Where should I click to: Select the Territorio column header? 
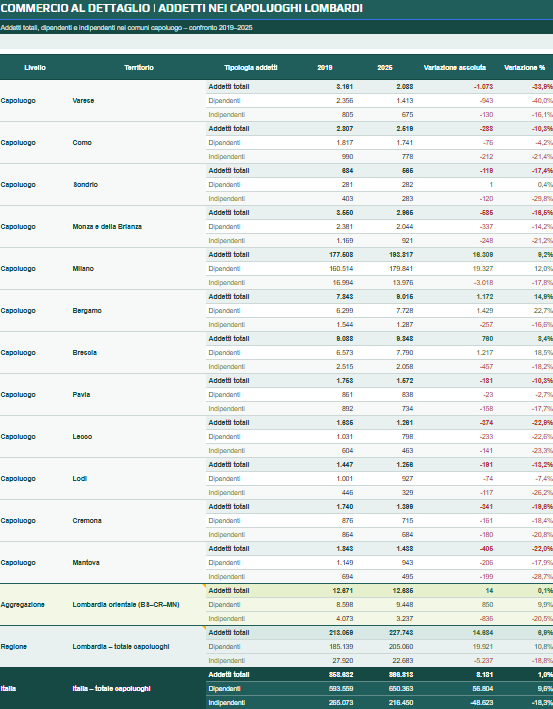pyautogui.click(x=139, y=67)
